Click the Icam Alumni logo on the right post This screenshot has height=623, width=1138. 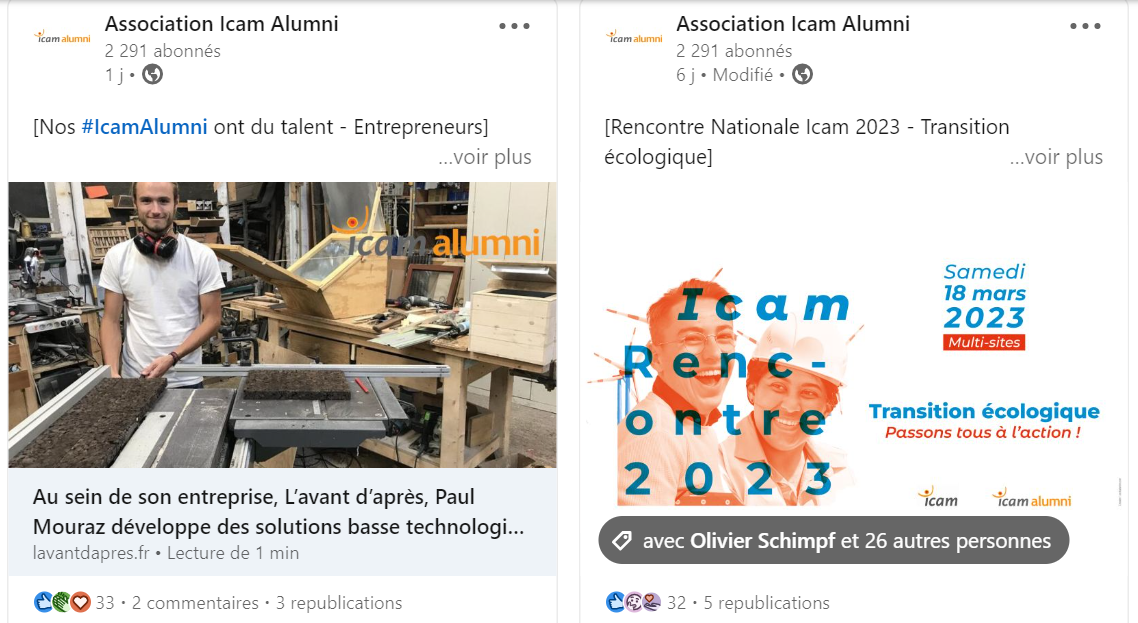[634, 38]
